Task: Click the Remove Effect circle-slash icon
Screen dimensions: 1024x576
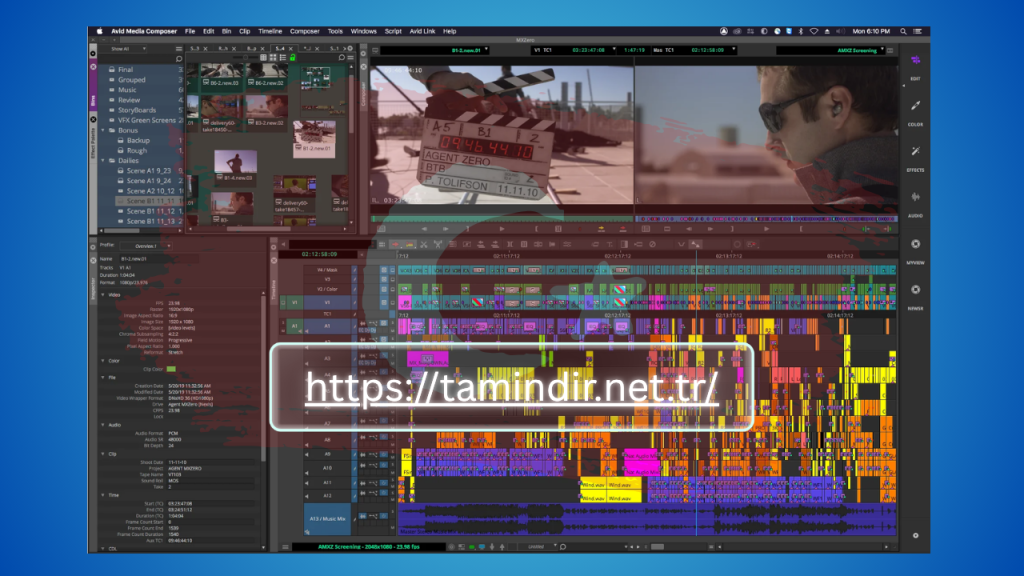Action: point(652,244)
